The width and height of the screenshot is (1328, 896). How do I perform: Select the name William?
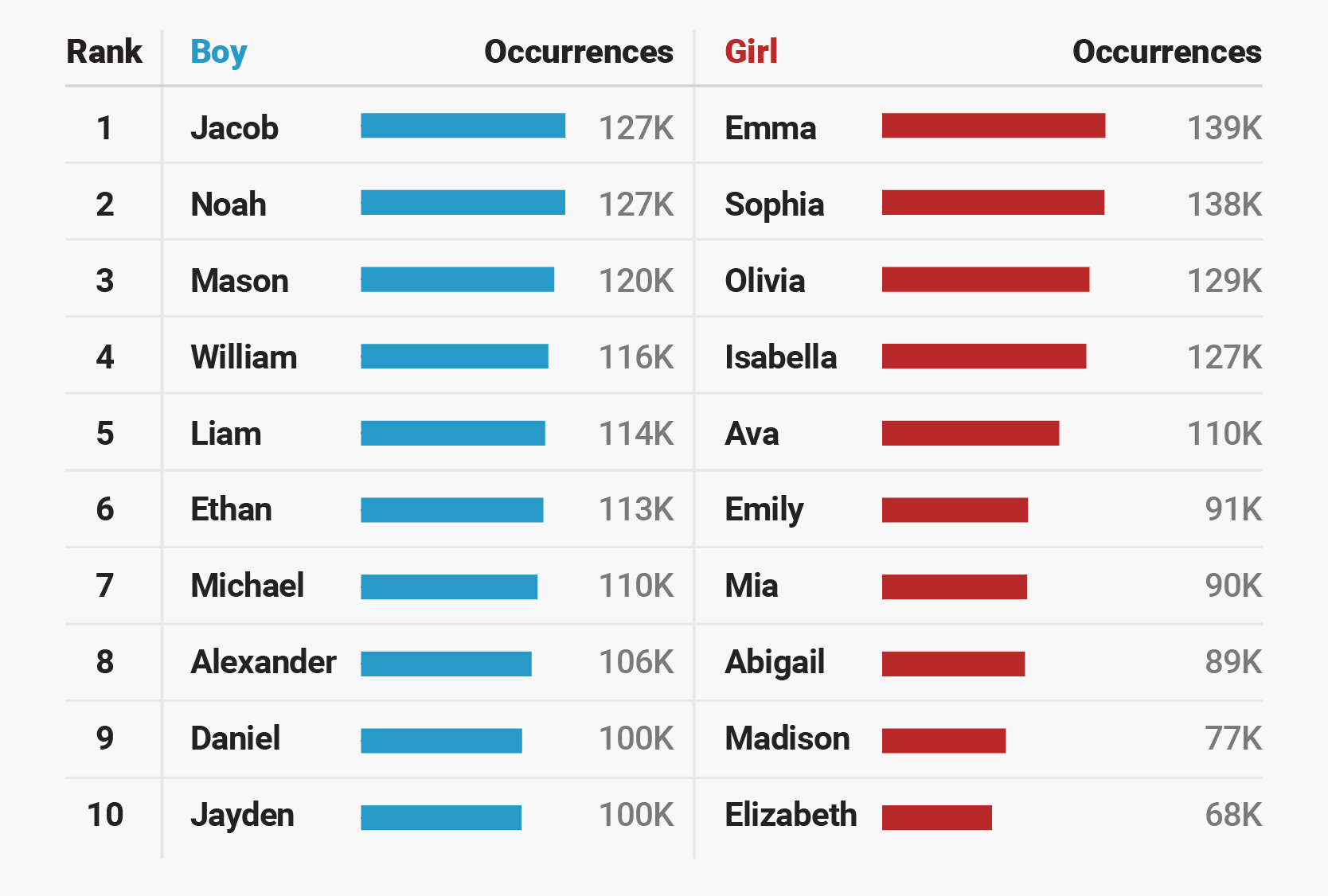(x=244, y=357)
